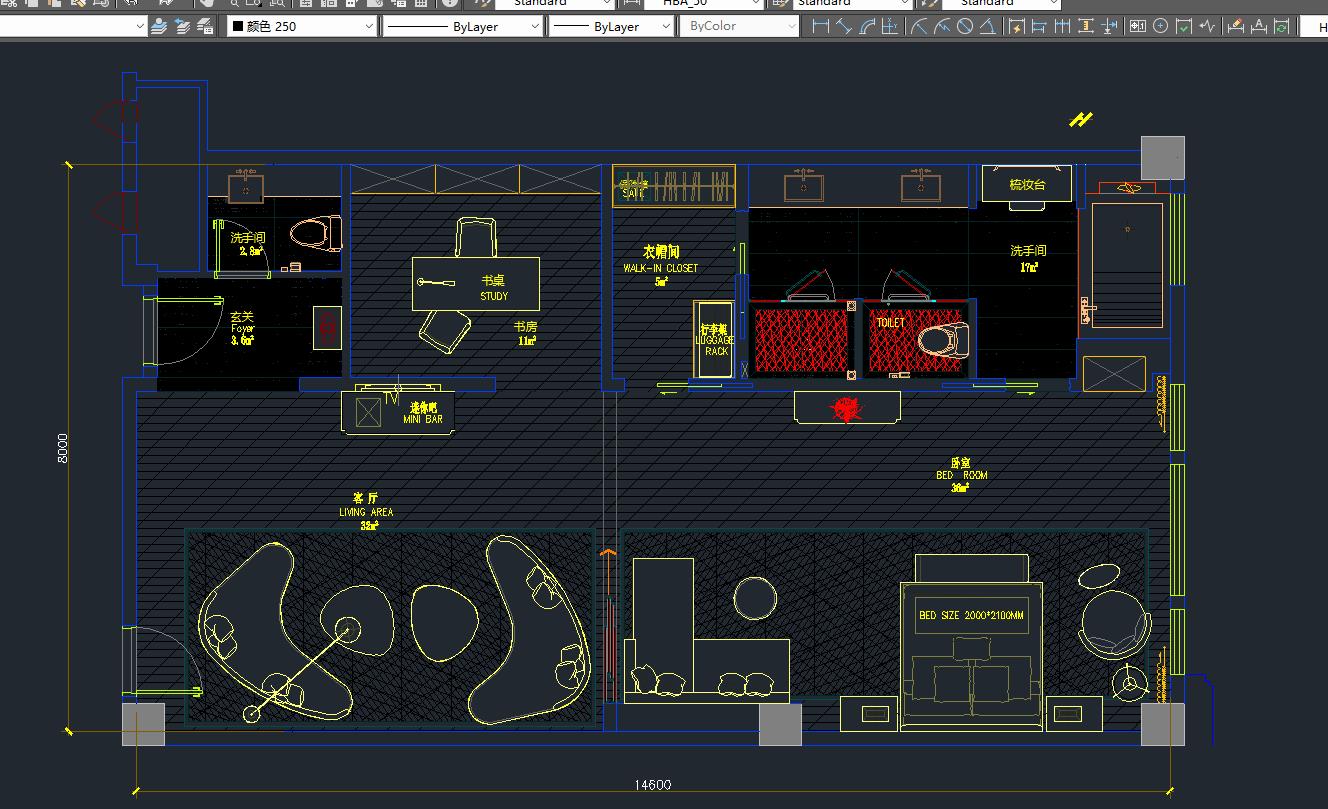Select the 8000 vertical dimension text
Viewport: 1328px width, 809px height.
62,447
